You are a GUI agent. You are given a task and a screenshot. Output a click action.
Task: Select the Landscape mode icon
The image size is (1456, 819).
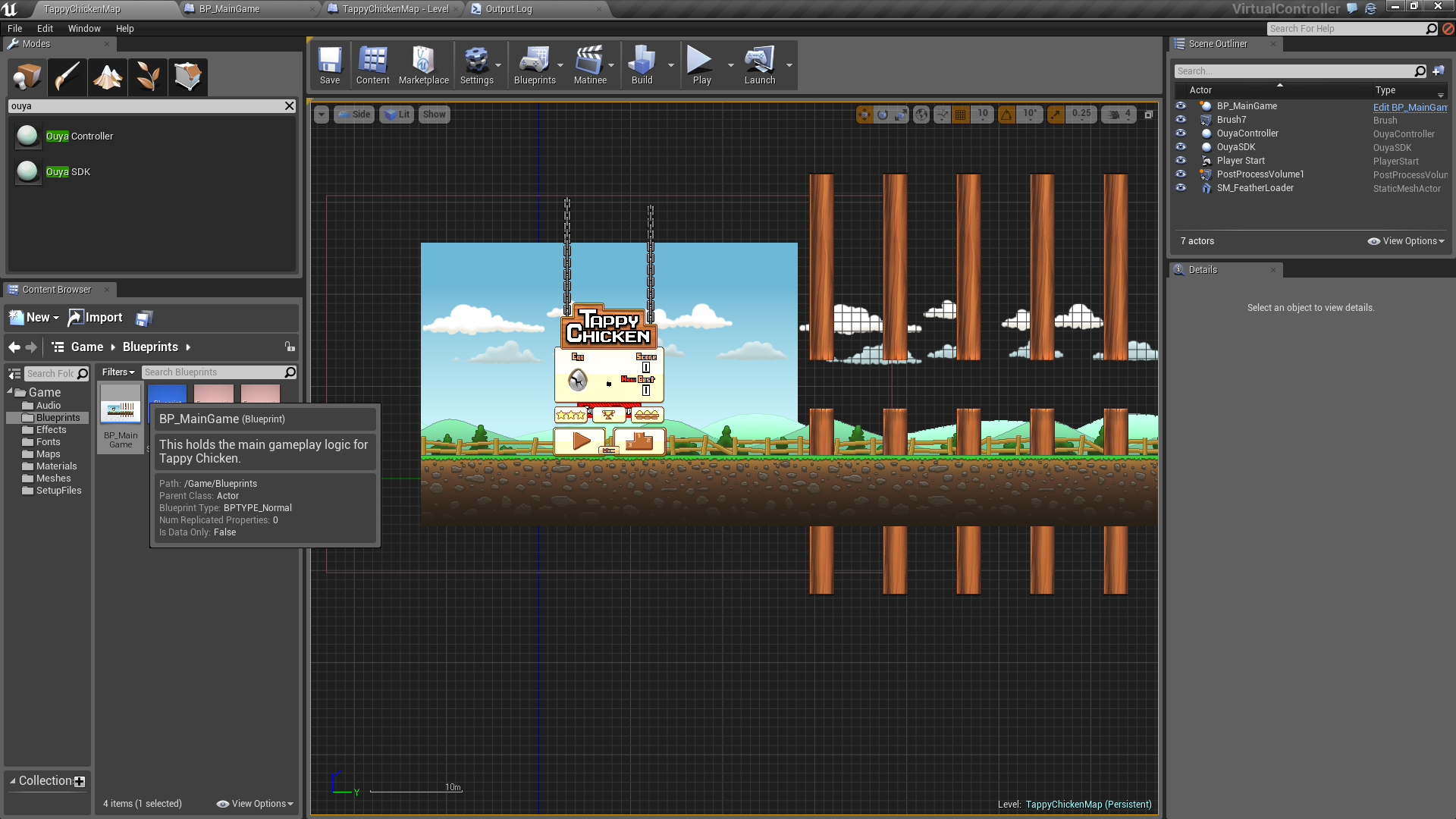coord(108,77)
